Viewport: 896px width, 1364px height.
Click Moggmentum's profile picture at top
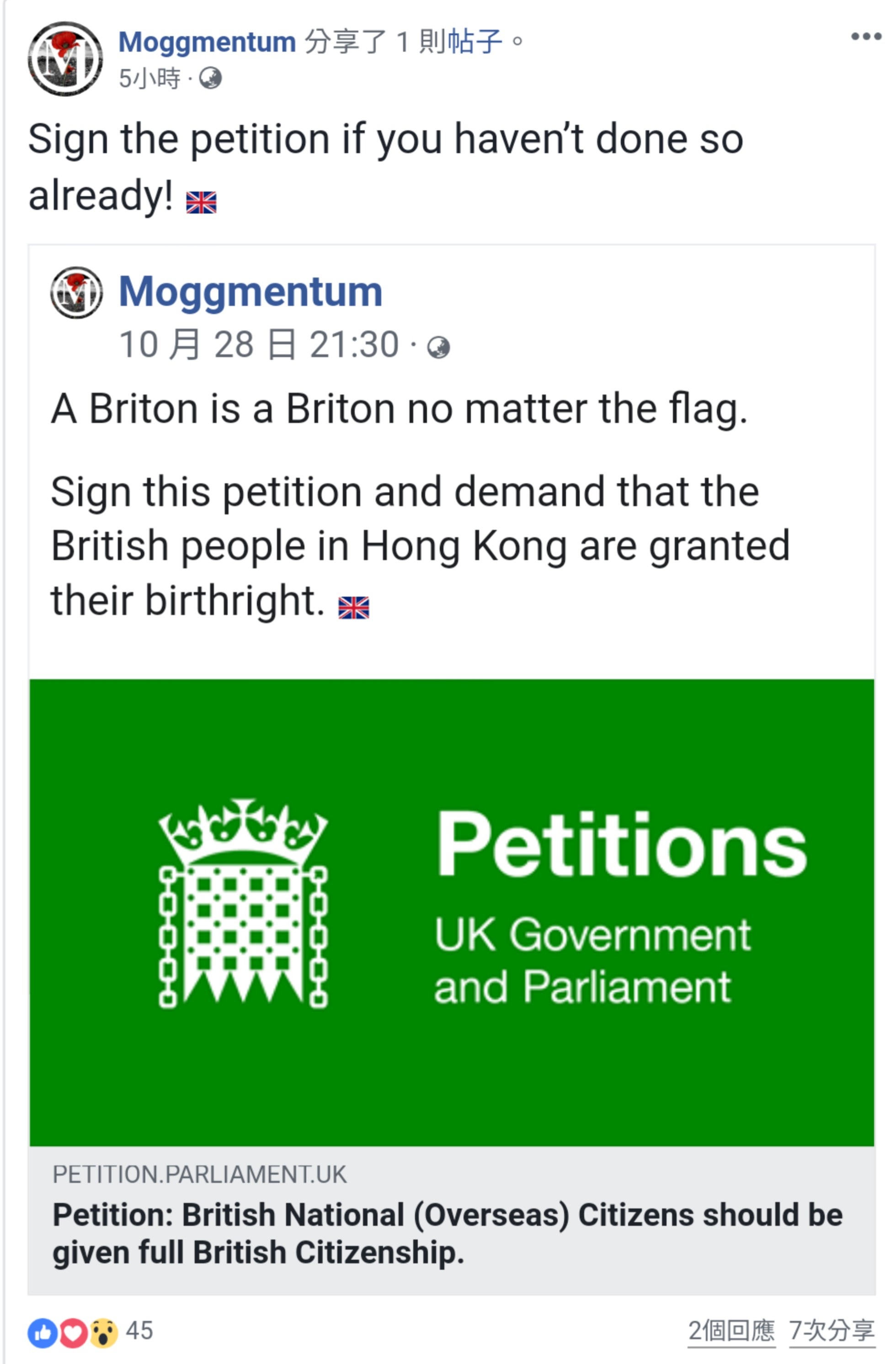[65, 59]
